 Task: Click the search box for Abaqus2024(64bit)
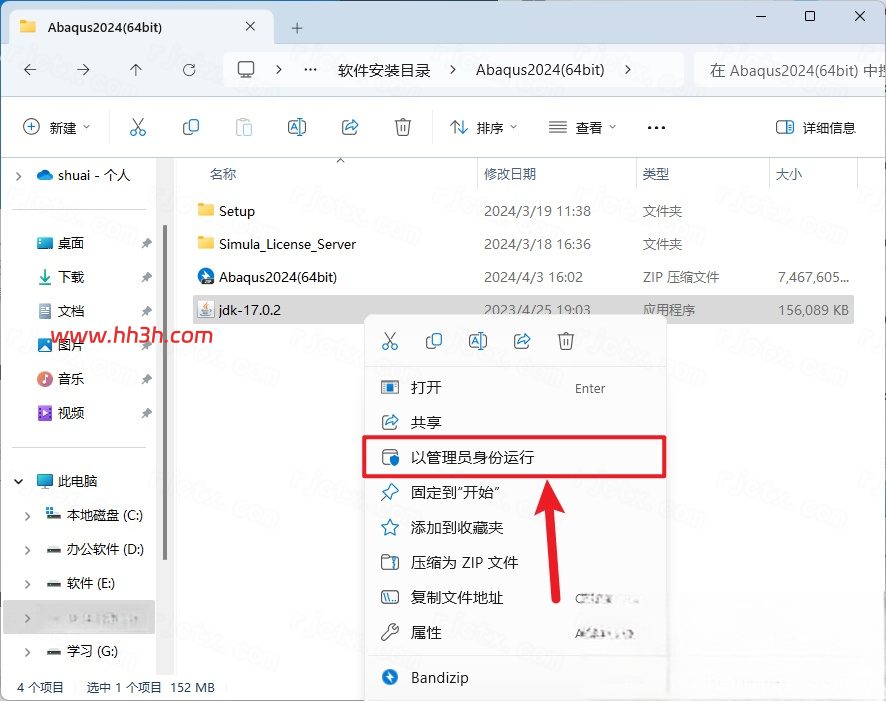pyautogui.click(x=791, y=70)
